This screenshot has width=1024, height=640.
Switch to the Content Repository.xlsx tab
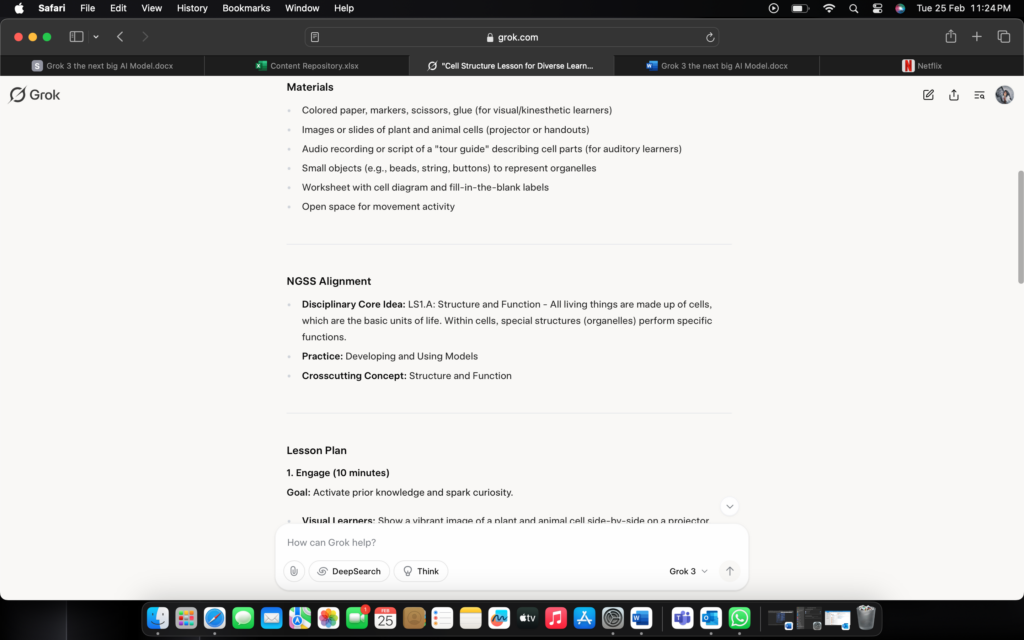307,66
